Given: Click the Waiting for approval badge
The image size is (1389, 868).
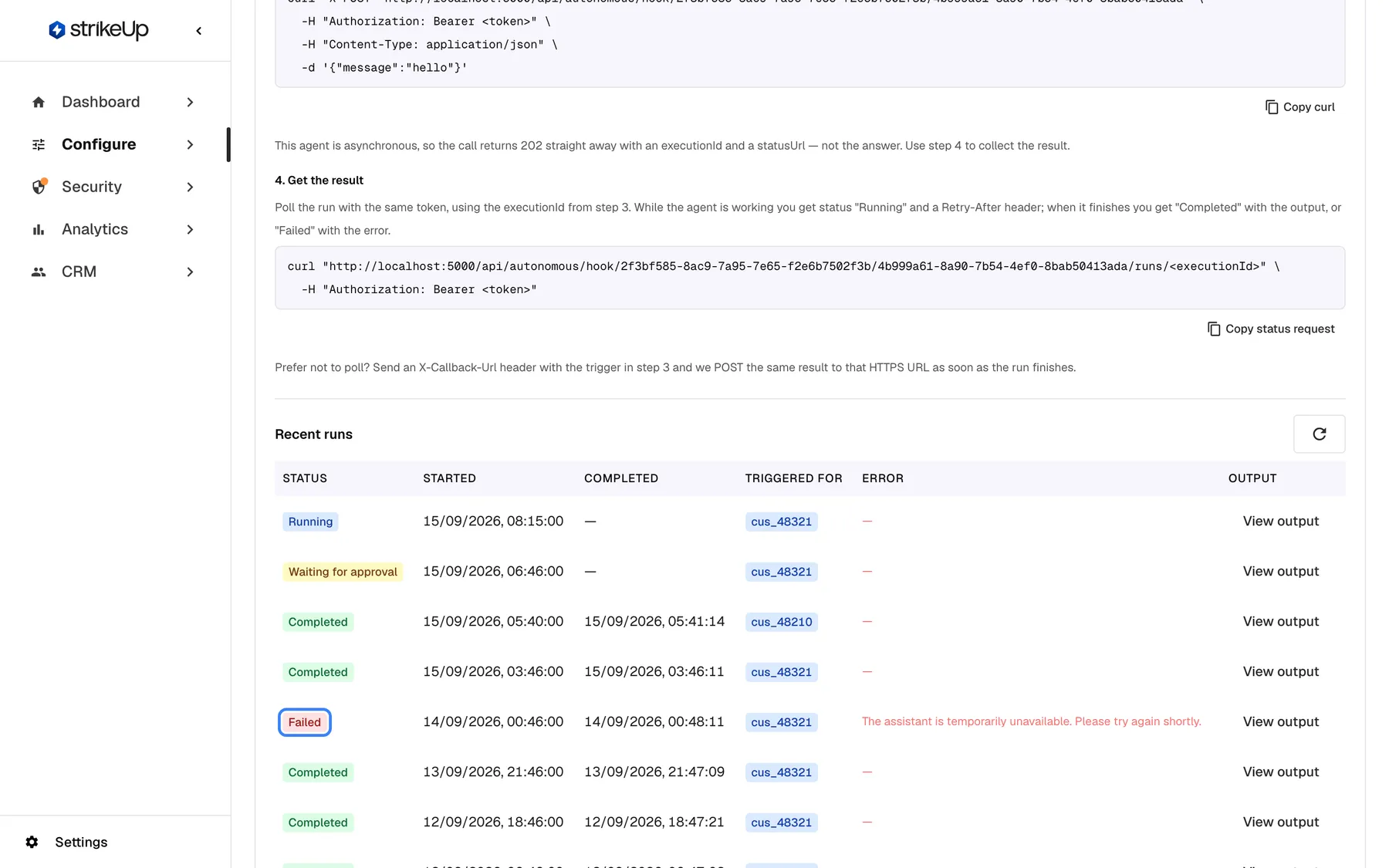Looking at the screenshot, I should click(x=343, y=572).
